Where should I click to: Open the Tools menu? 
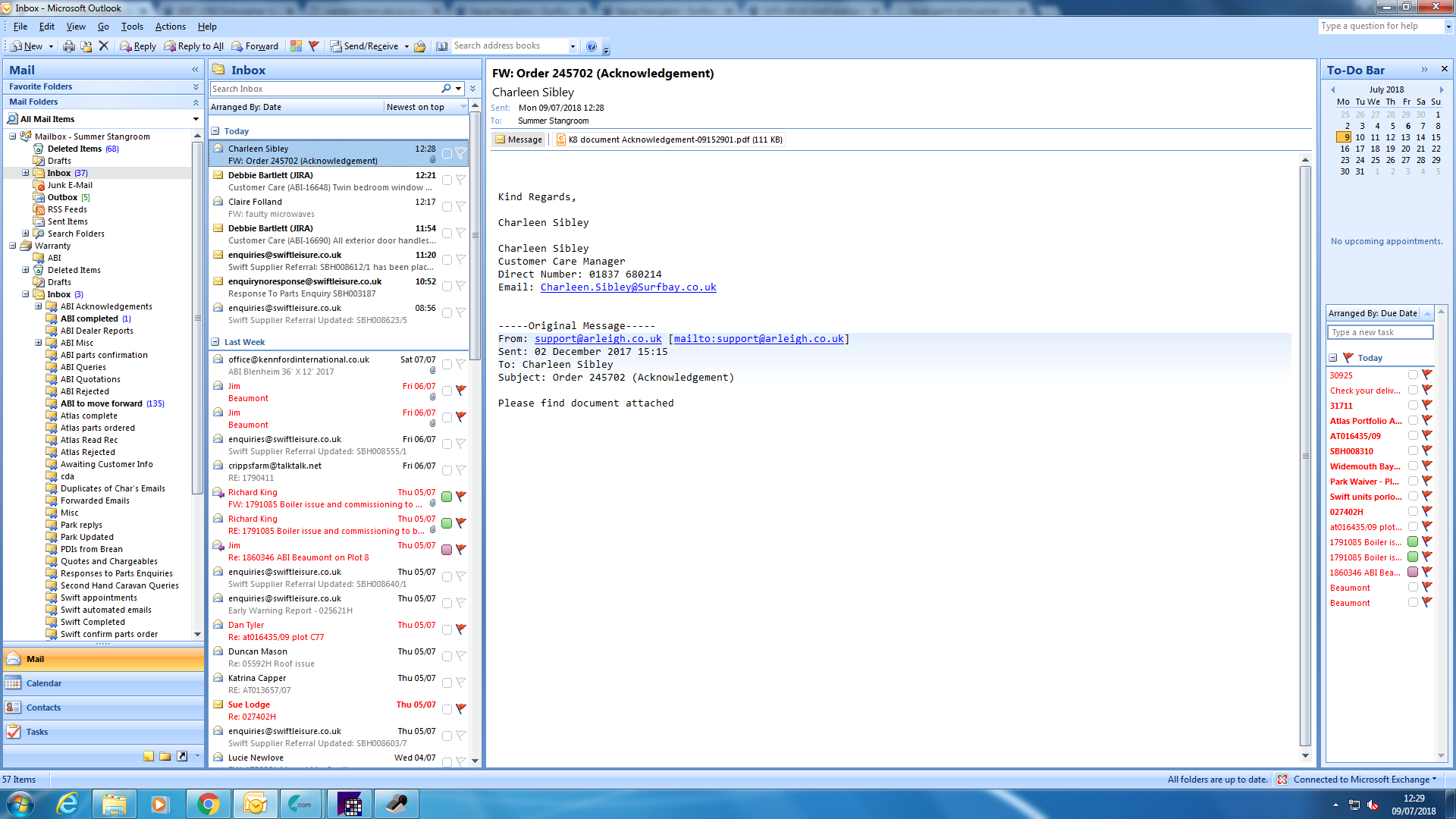(x=131, y=27)
